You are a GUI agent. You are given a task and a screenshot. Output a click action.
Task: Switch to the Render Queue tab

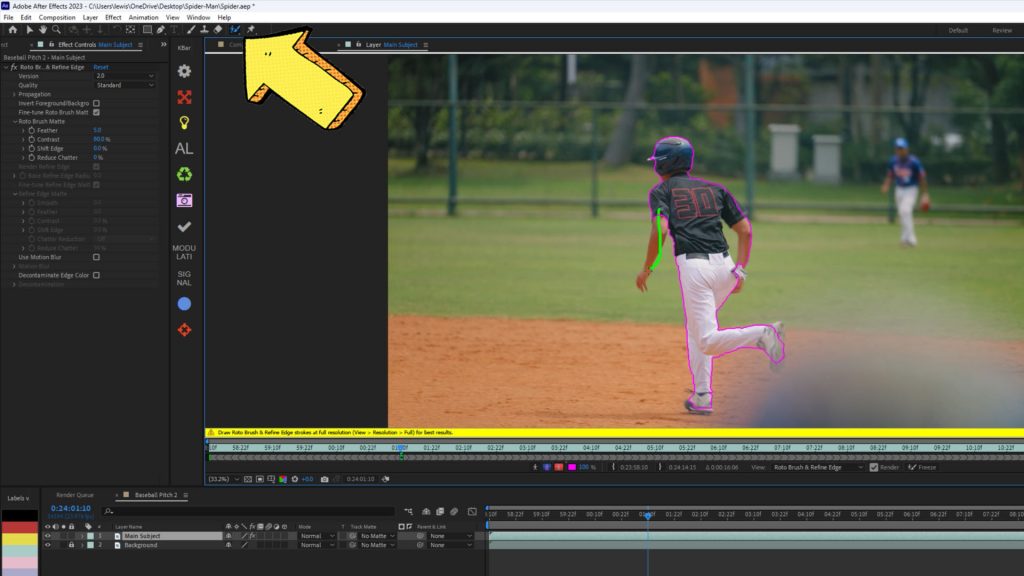click(74, 495)
